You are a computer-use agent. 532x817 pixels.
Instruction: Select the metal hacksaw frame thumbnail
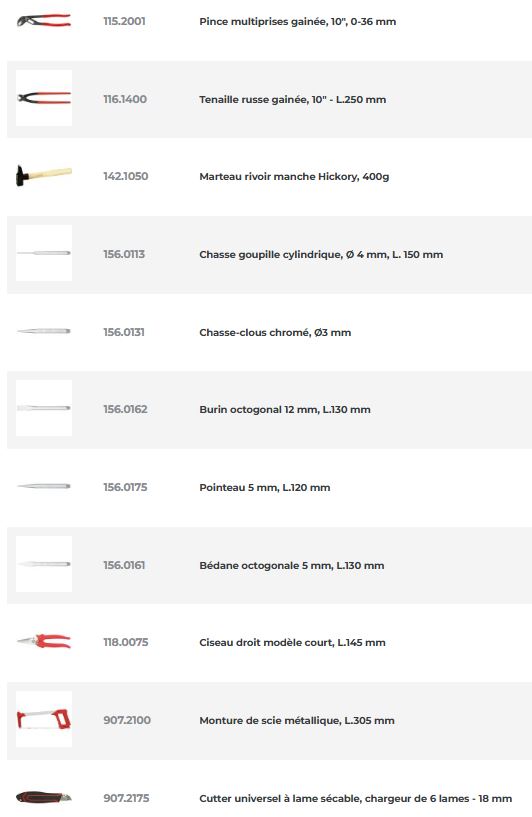[44, 719]
